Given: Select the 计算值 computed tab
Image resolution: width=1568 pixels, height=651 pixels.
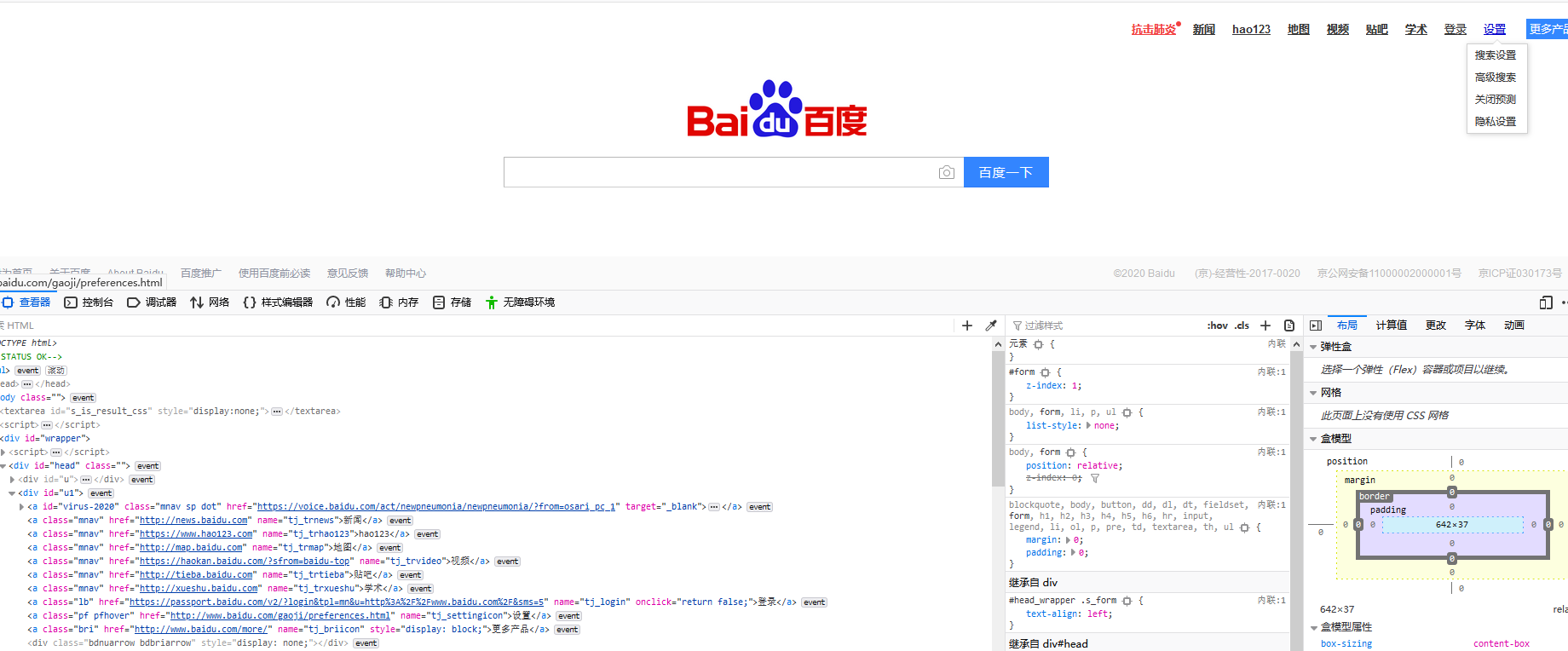Looking at the screenshot, I should (1392, 325).
